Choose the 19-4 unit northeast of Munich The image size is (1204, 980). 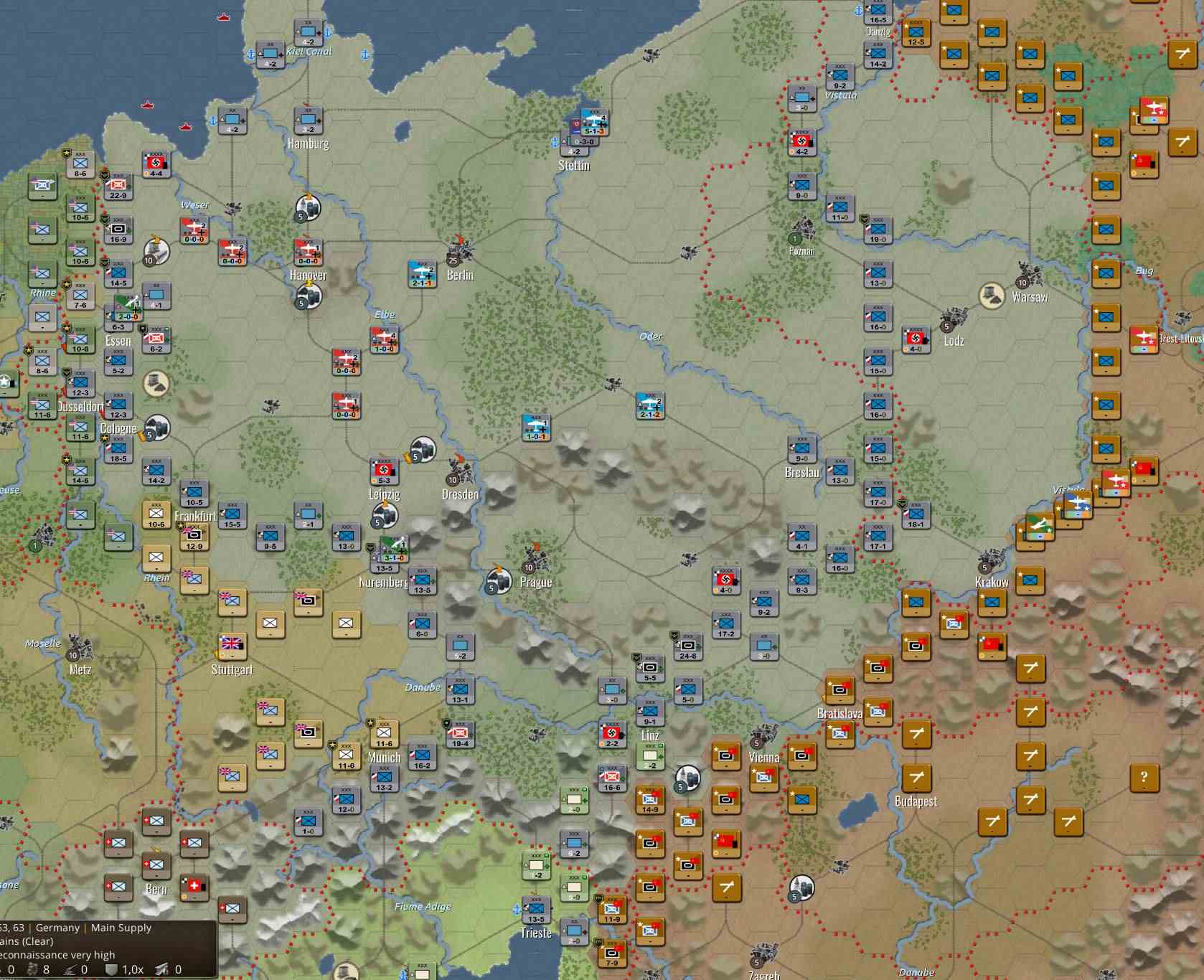460,734
